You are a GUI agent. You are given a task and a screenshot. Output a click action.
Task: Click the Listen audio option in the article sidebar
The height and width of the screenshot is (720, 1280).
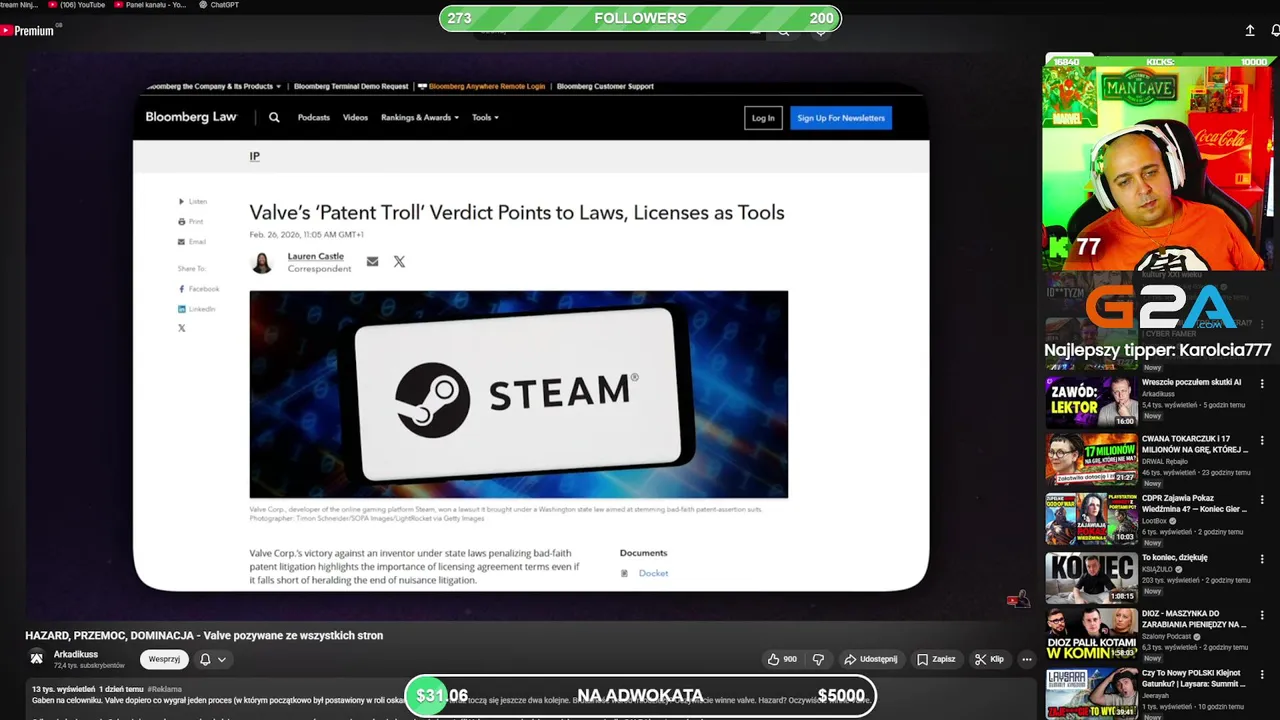click(x=192, y=201)
